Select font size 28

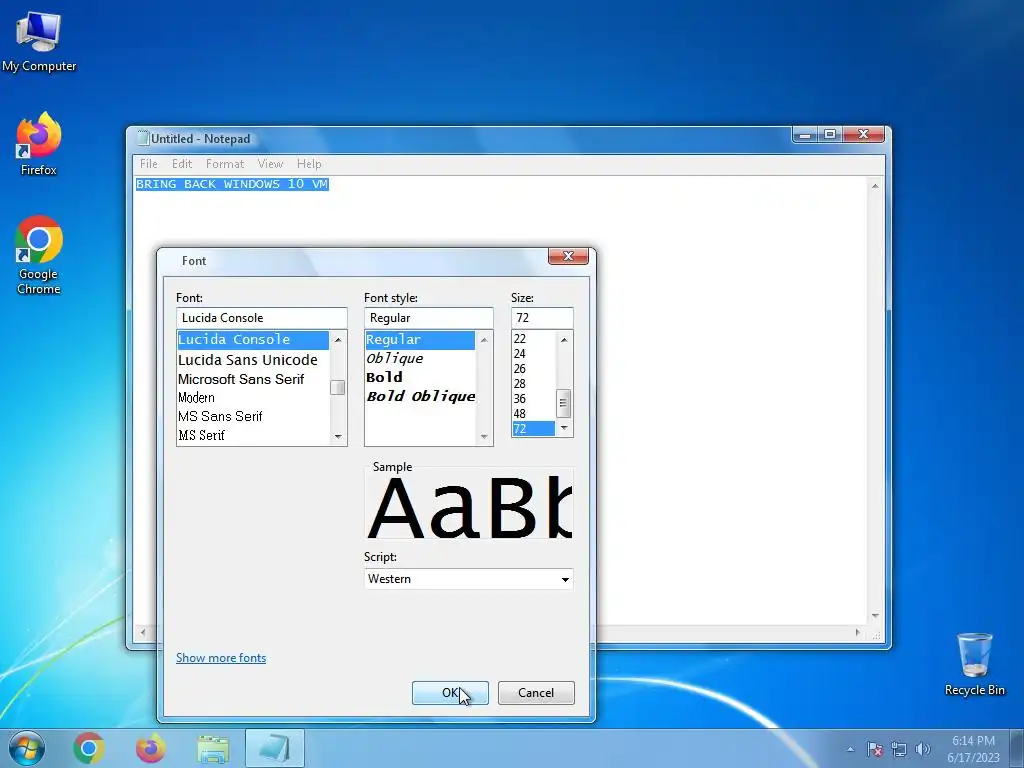534,384
